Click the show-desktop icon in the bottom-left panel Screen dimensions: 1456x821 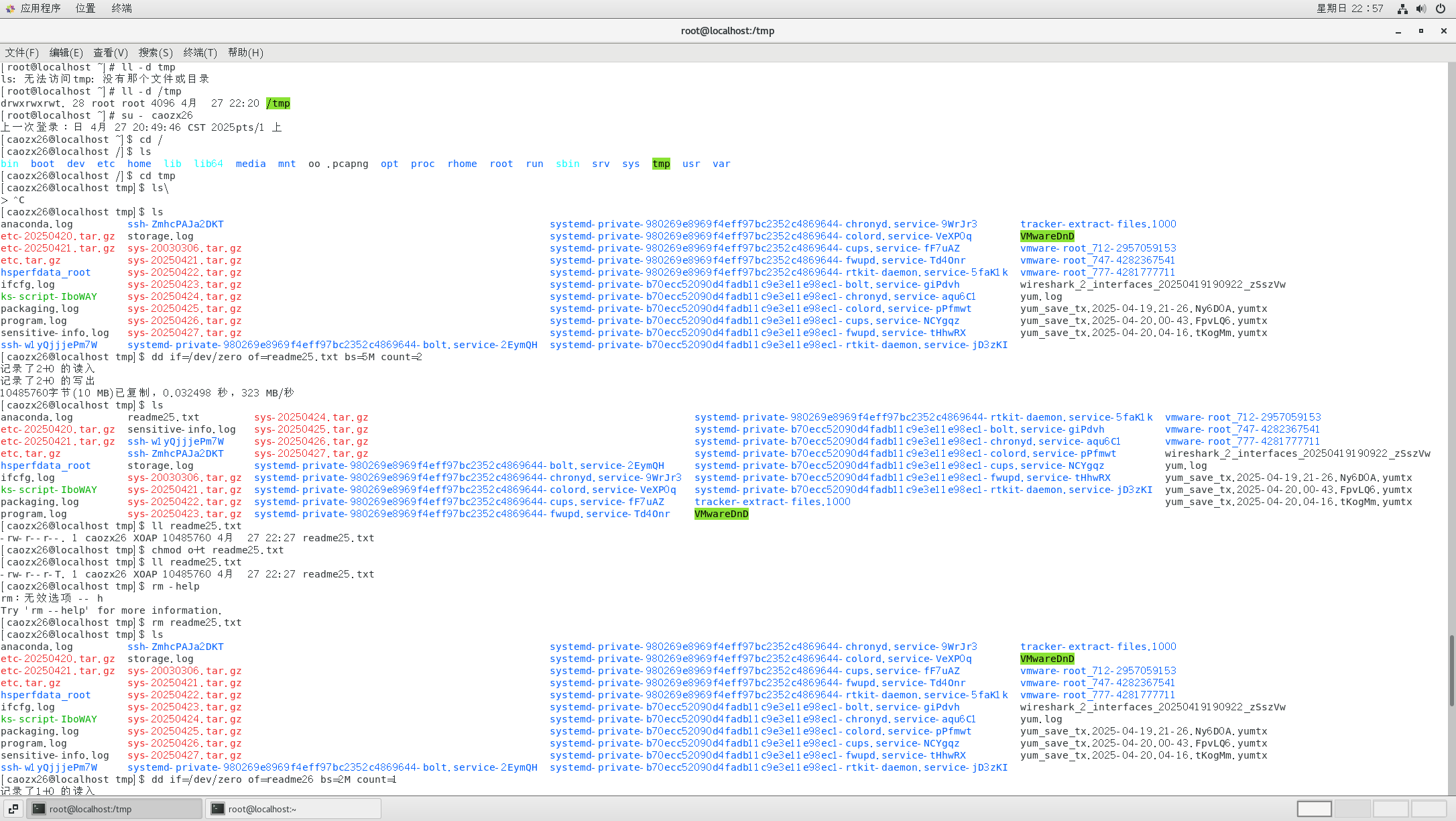click(x=13, y=809)
